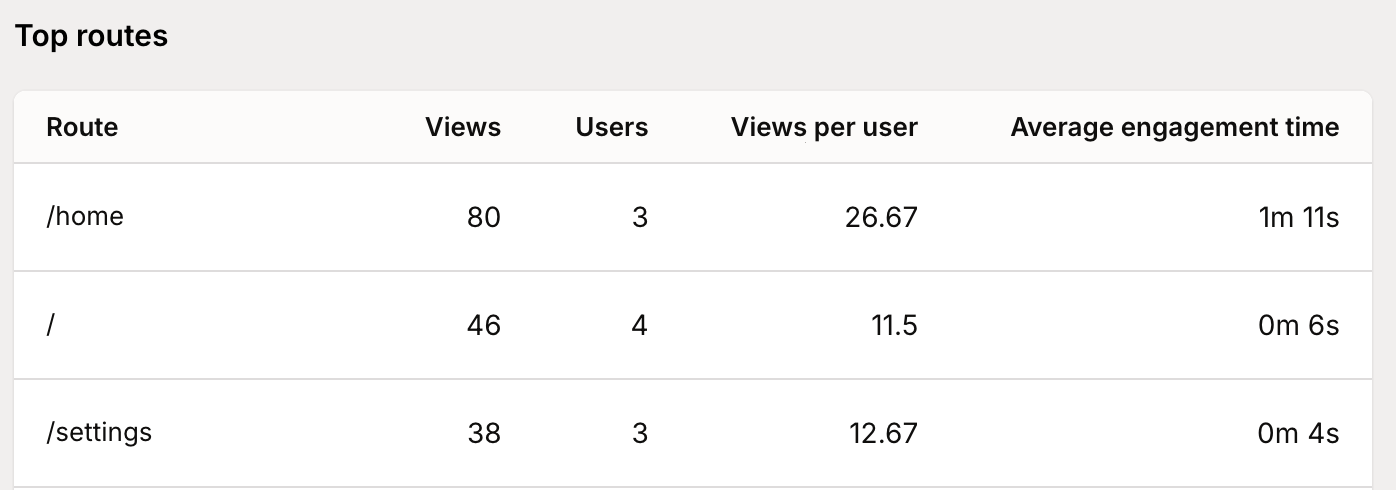
Task: Select the users count in /home row
Action: tap(640, 217)
